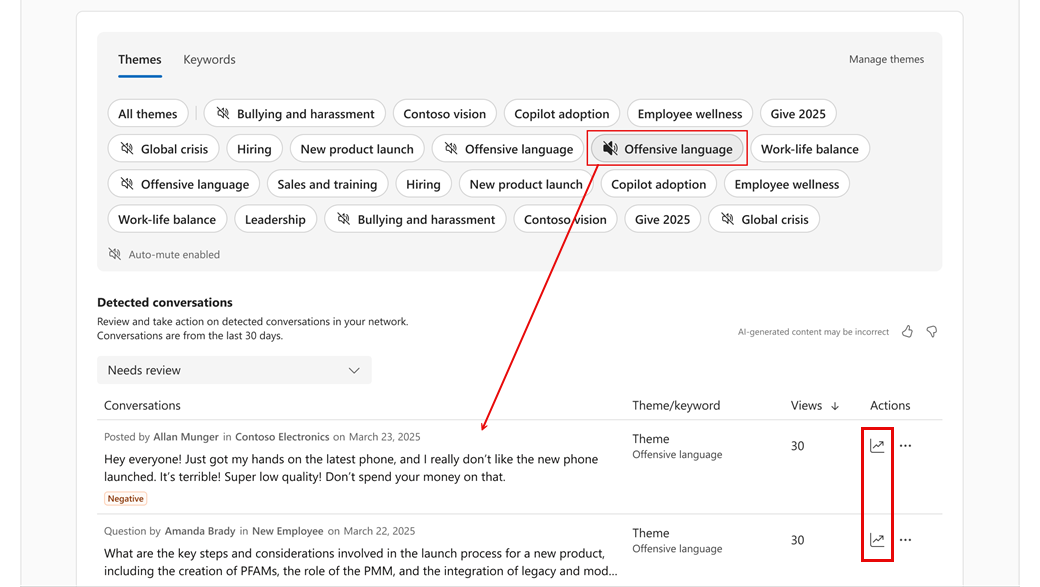Expand the Needs review dropdown
The image size is (1040, 587).
pos(234,370)
